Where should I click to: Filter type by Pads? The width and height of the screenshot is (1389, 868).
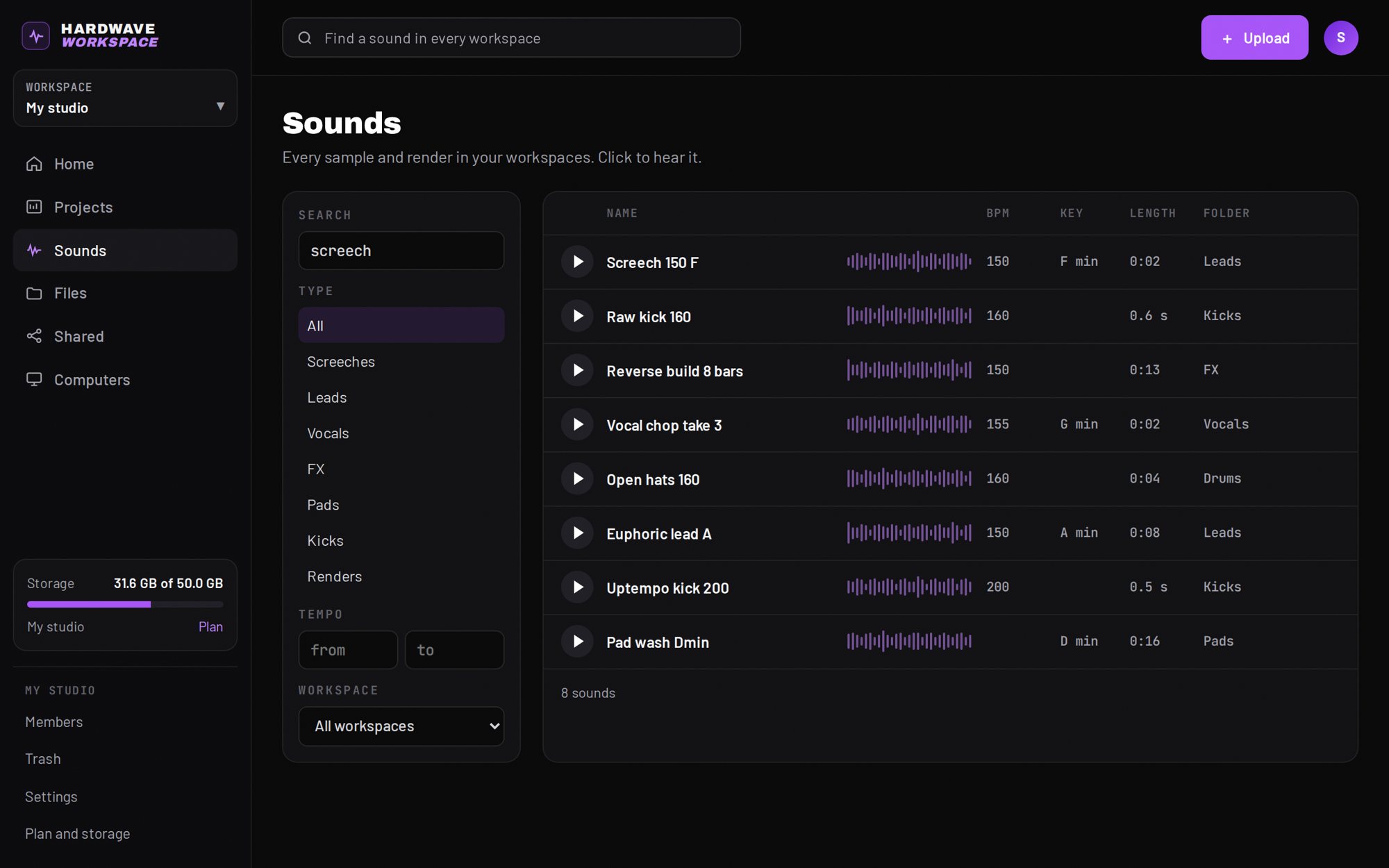401,505
